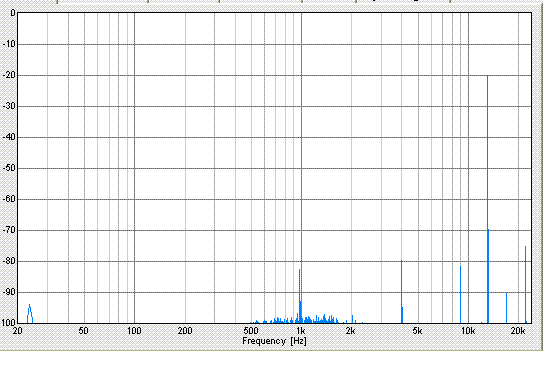Click the "-40" level axis label
The image size is (543, 384).
tap(9, 137)
